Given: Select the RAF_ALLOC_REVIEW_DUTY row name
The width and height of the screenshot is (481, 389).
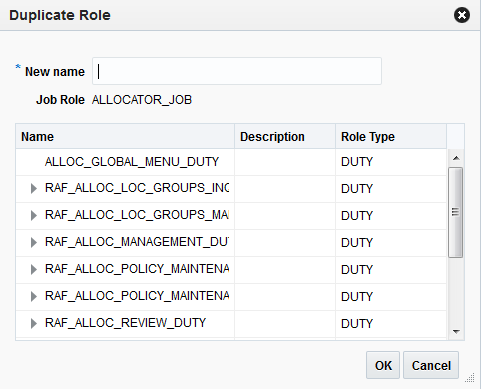Looking at the screenshot, I should [126, 323].
